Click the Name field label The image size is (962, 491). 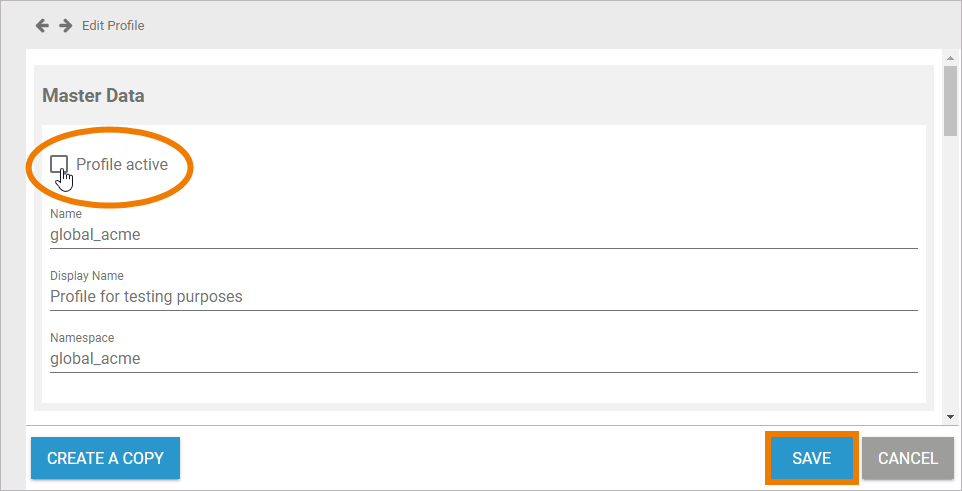click(x=66, y=214)
